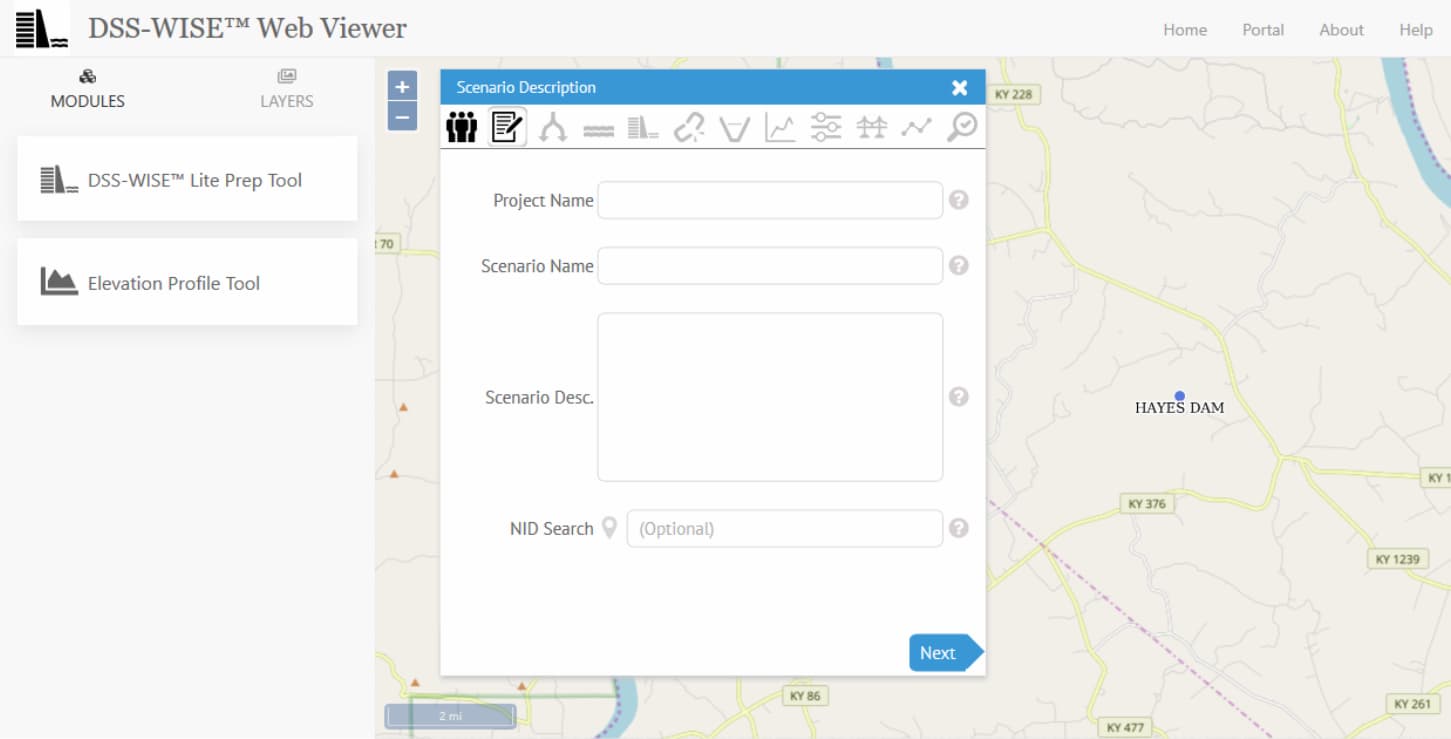1451x739 pixels.
Task: Click the bridges icon in the wizard toolbar
Action: 871,126
